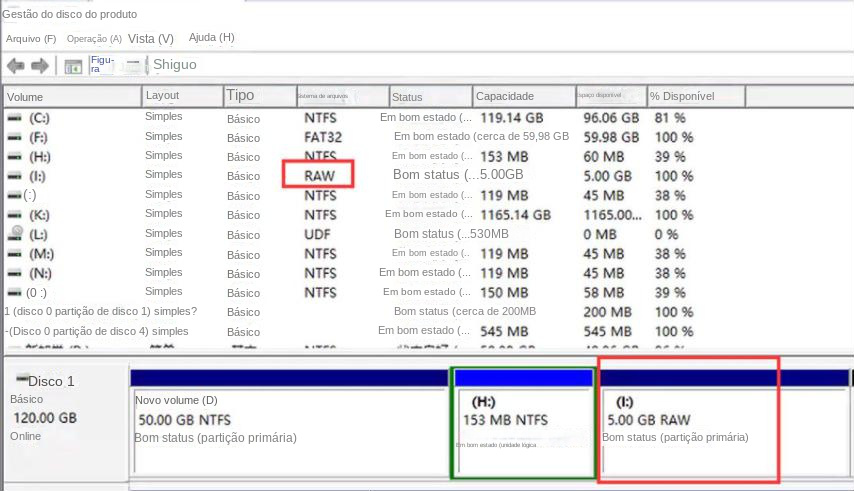Image resolution: width=854 pixels, height=491 pixels.
Task: Click the % Disponível column header
Action: point(682,97)
